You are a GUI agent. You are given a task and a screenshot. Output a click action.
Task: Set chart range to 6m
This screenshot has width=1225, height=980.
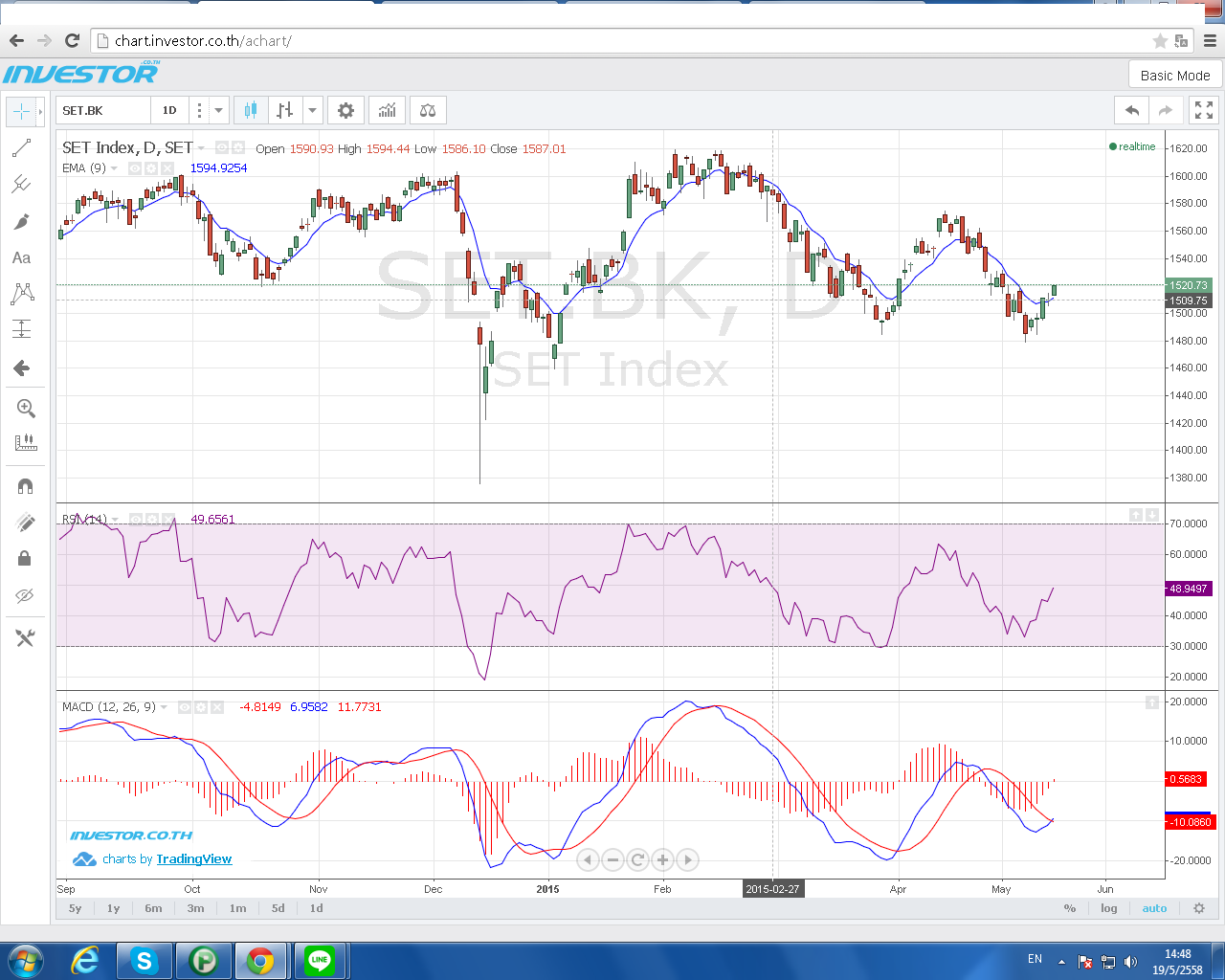tap(153, 908)
